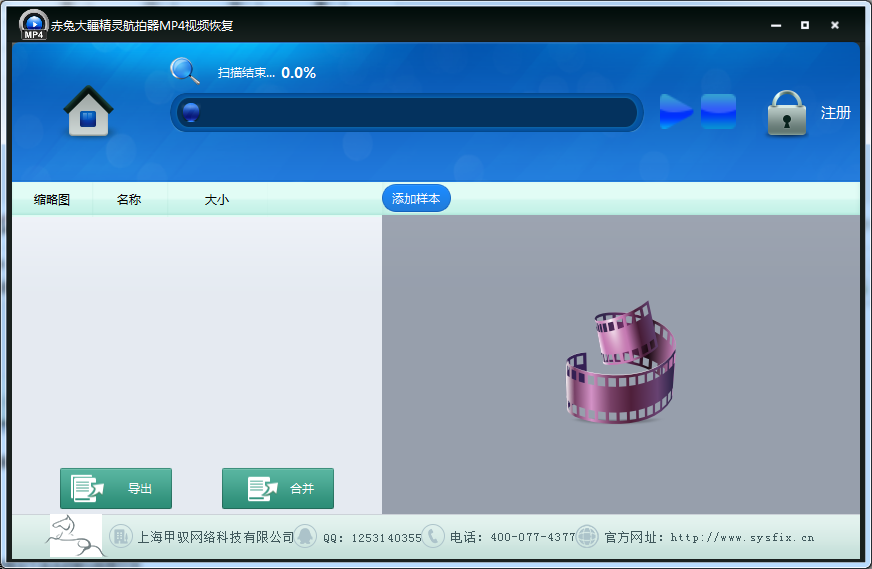Image resolution: width=872 pixels, height=569 pixels.
Task: Click the globe website icon
Action: pos(587,536)
